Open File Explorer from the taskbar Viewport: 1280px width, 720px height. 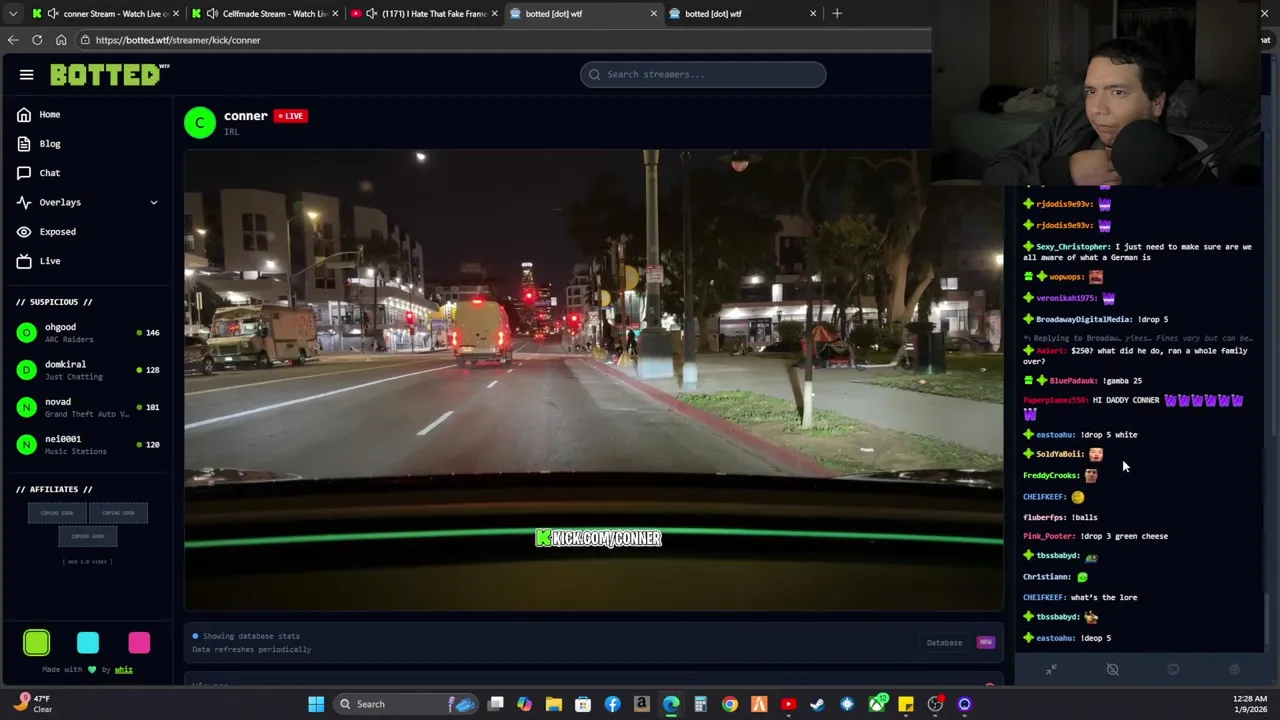[x=553, y=704]
